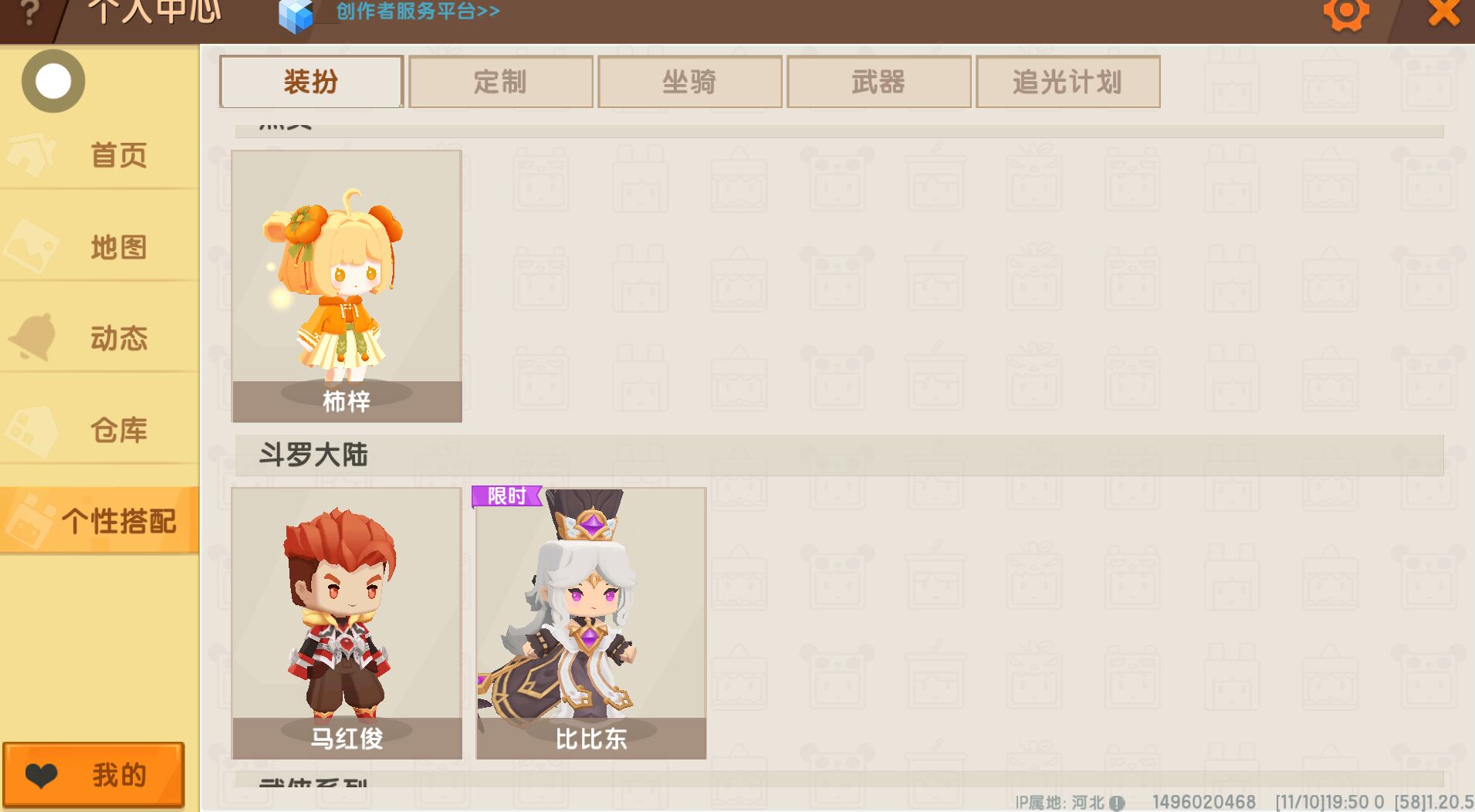Open the orange settings gear icon

(x=1346, y=13)
